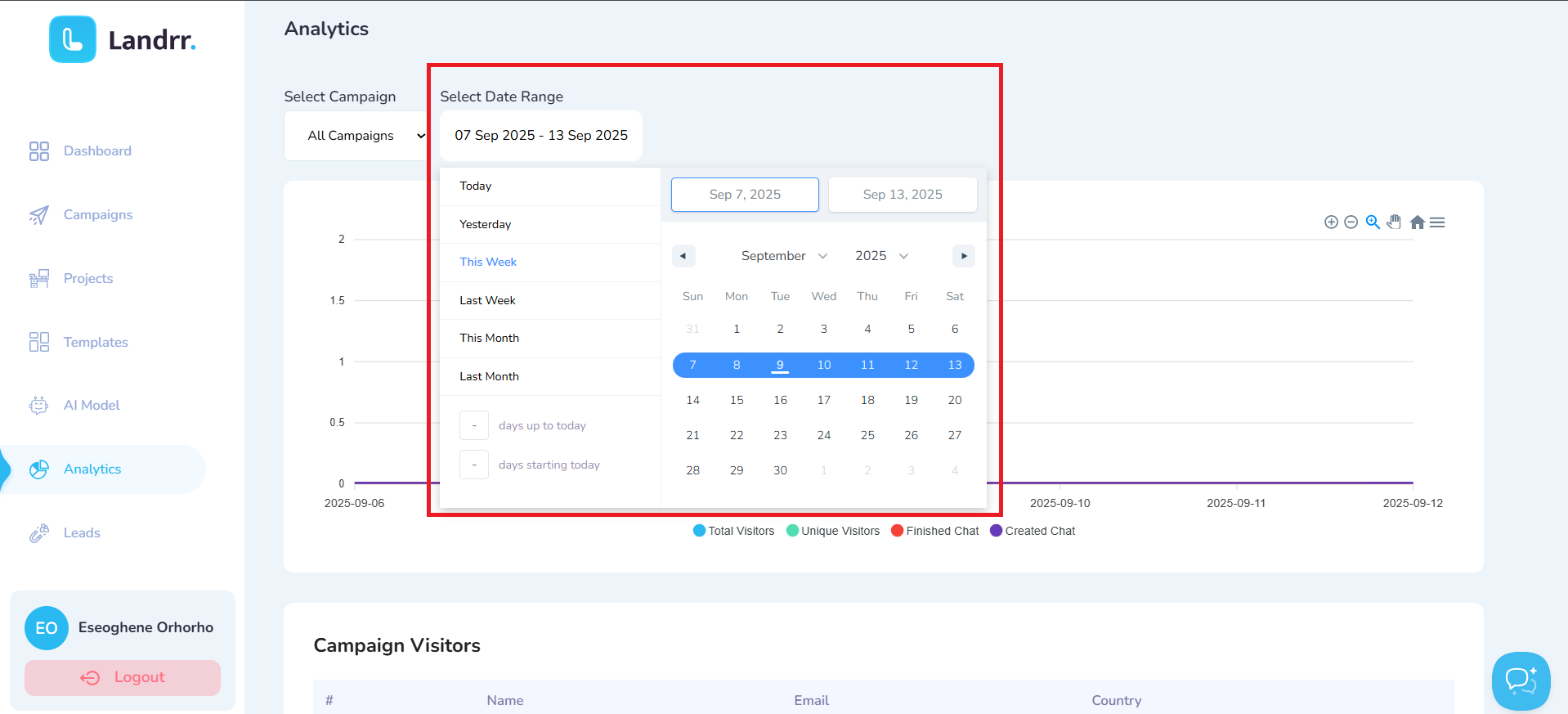Select the Last Week preset

[550, 300]
